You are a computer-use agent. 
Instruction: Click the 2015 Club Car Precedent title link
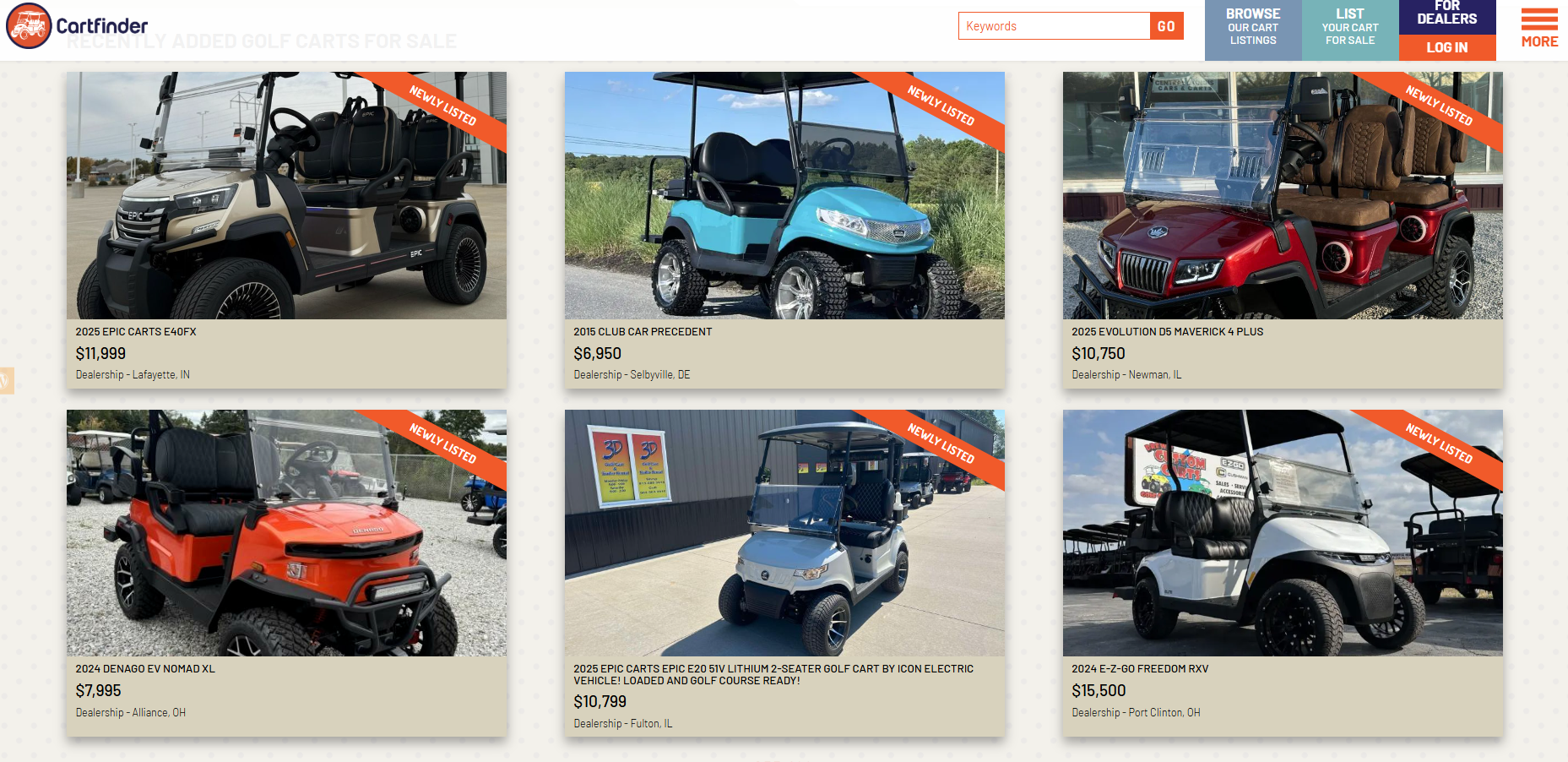pos(643,332)
